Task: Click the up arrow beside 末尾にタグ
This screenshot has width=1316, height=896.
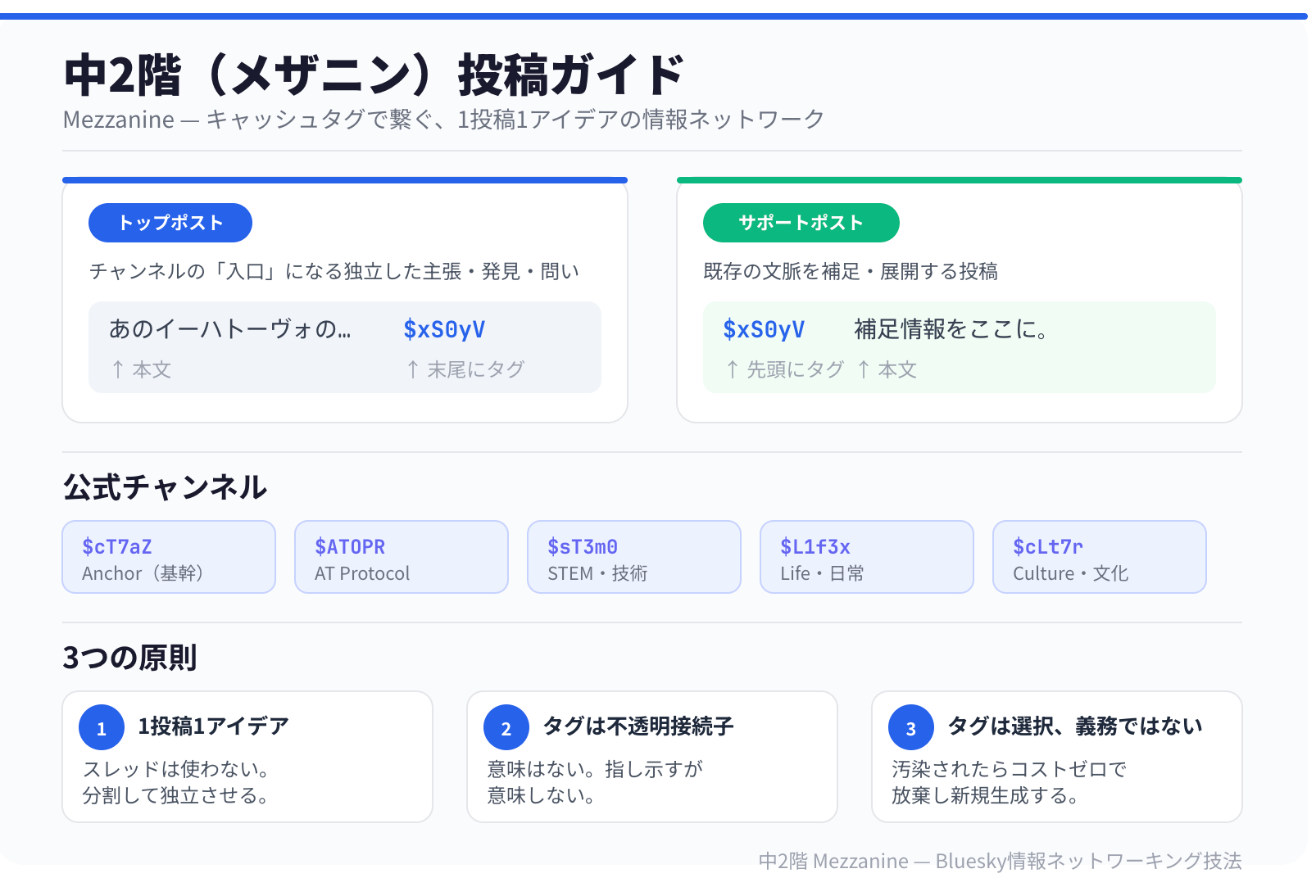Action: click(x=413, y=370)
